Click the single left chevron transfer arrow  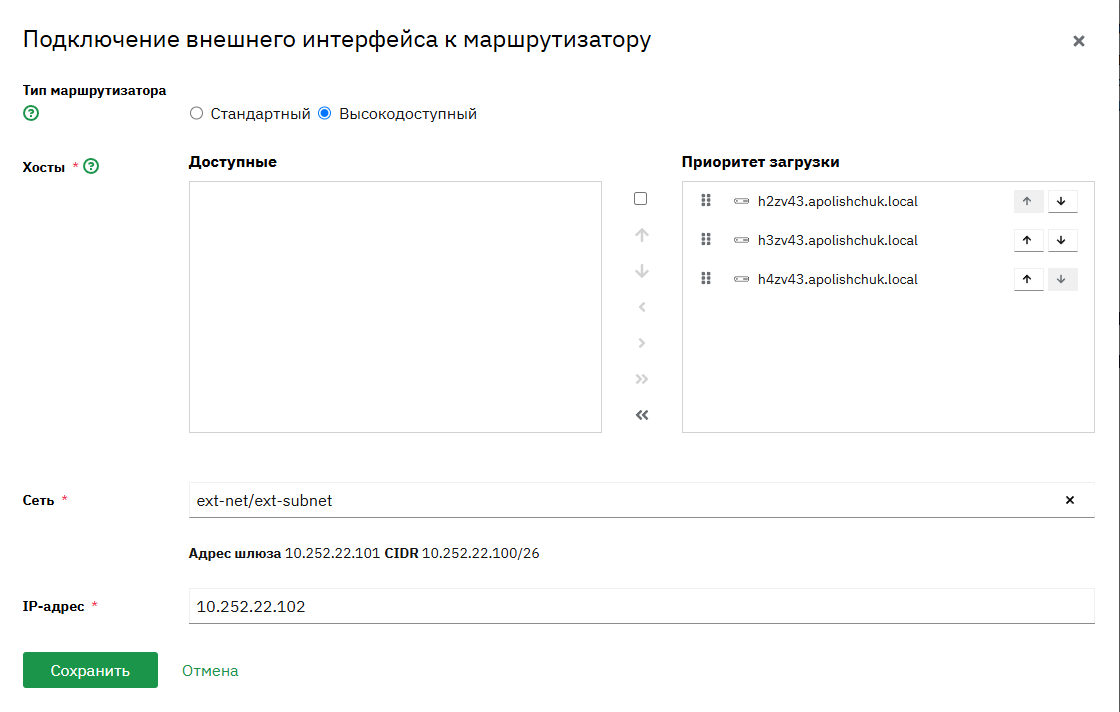[642, 307]
